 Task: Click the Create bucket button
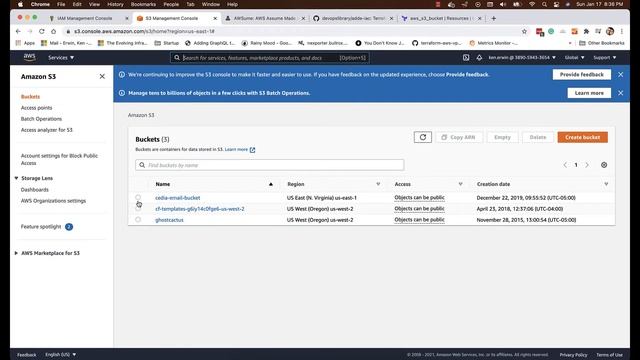coord(582,137)
